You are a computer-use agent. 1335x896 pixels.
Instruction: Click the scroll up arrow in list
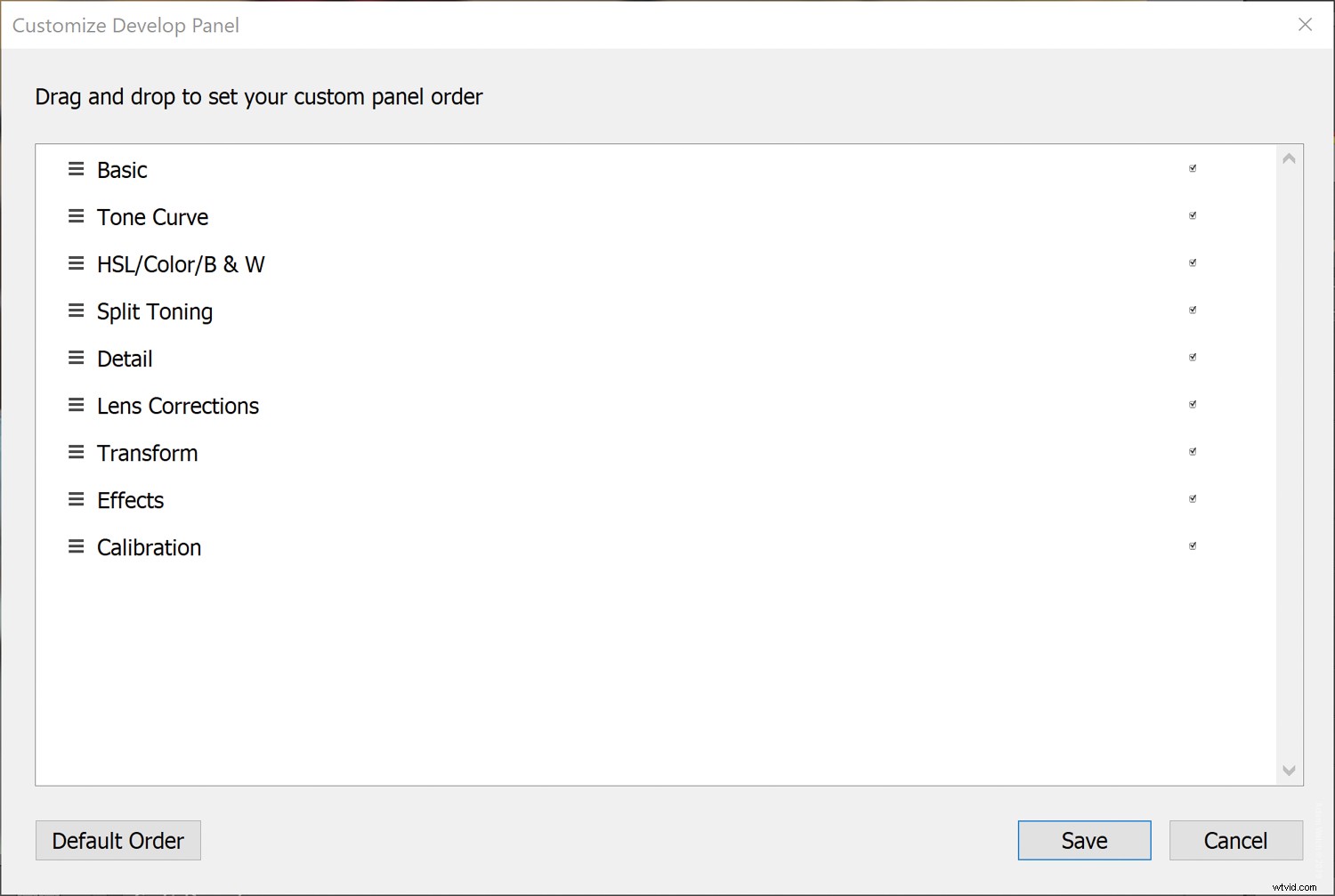coord(1289,159)
